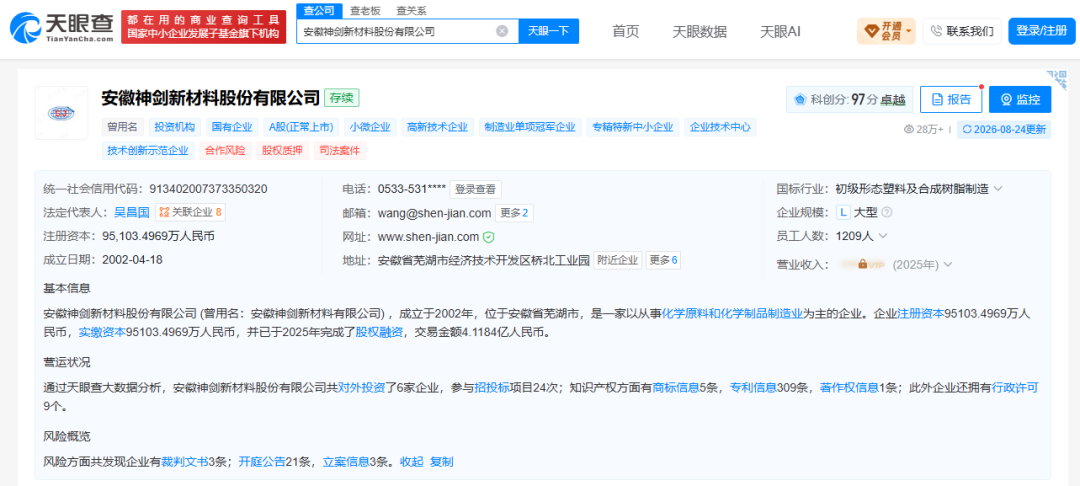Open the help icon beside 大型
Image resolution: width=1080 pixels, height=486 pixels.
[x=886, y=213]
